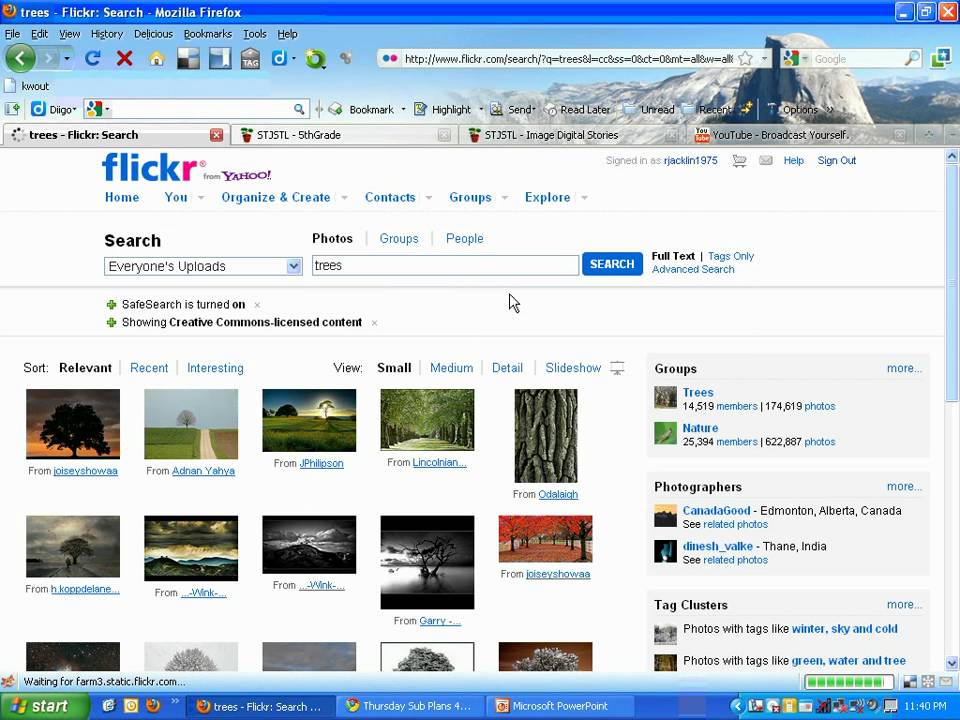Select Full Text search mode
The height and width of the screenshot is (720, 960).
tap(673, 256)
